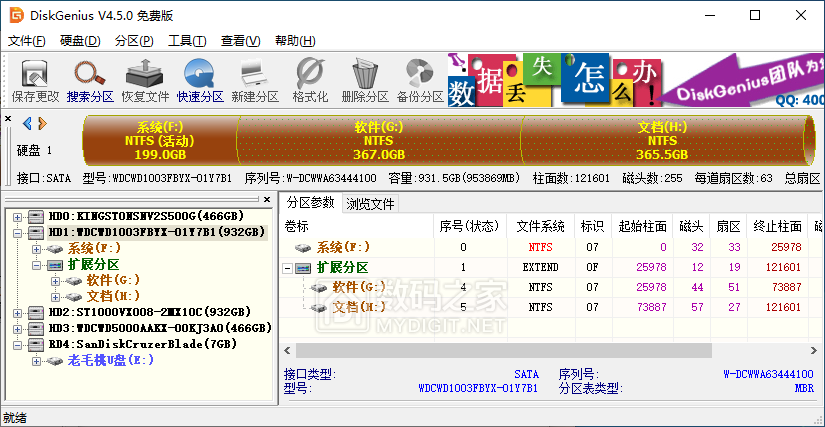Collapse the 扩展分区 tree node
This screenshot has width=825, height=427.
pyautogui.click(x=36, y=265)
